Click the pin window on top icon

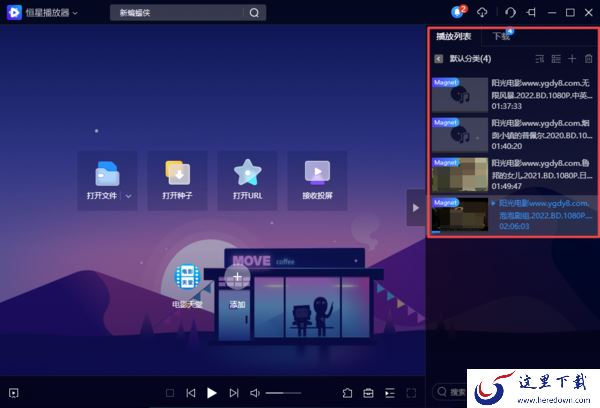(531, 13)
